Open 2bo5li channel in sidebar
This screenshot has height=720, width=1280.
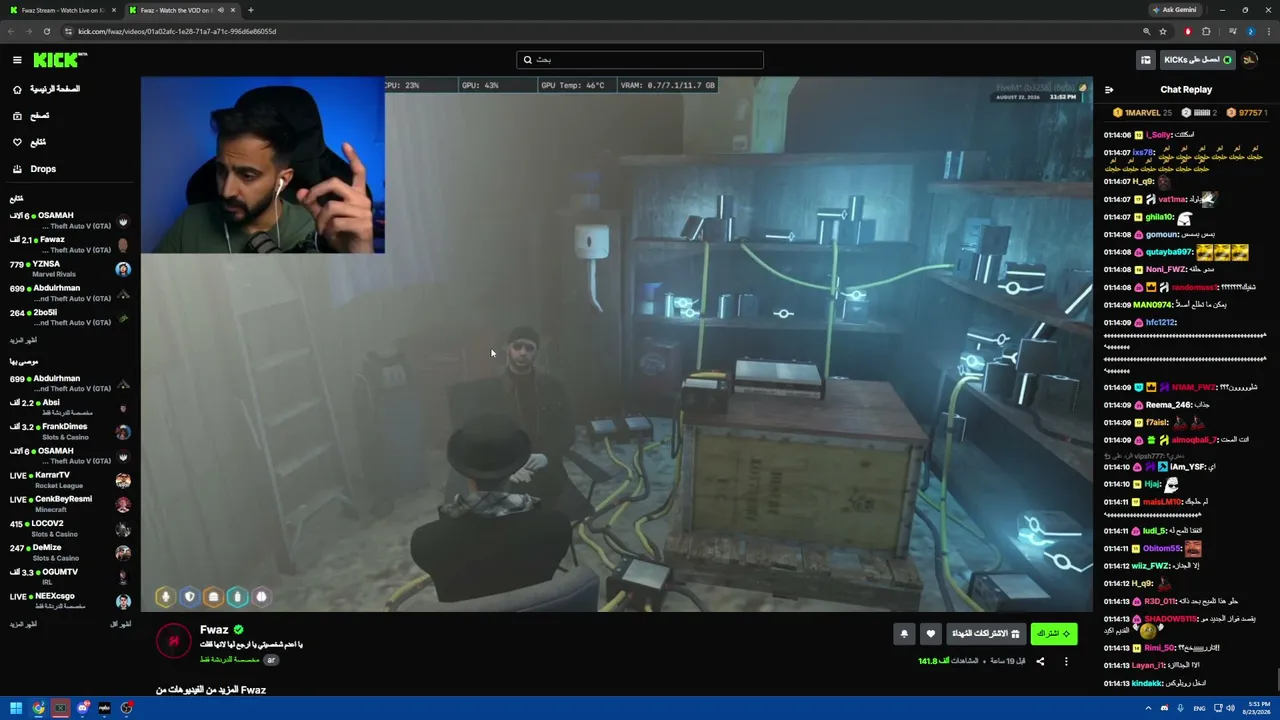(68, 317)
